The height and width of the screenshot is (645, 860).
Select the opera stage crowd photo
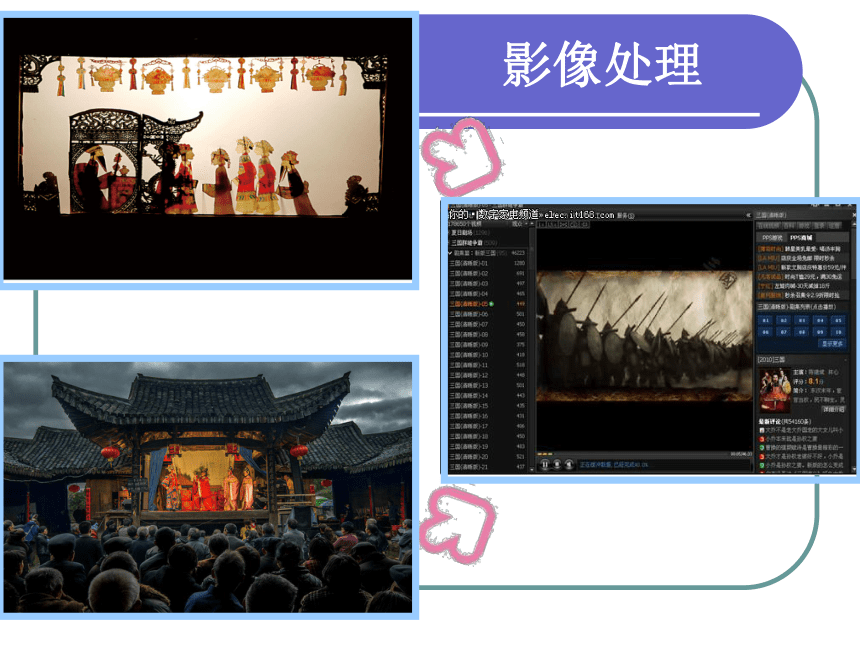coord(208,487)
